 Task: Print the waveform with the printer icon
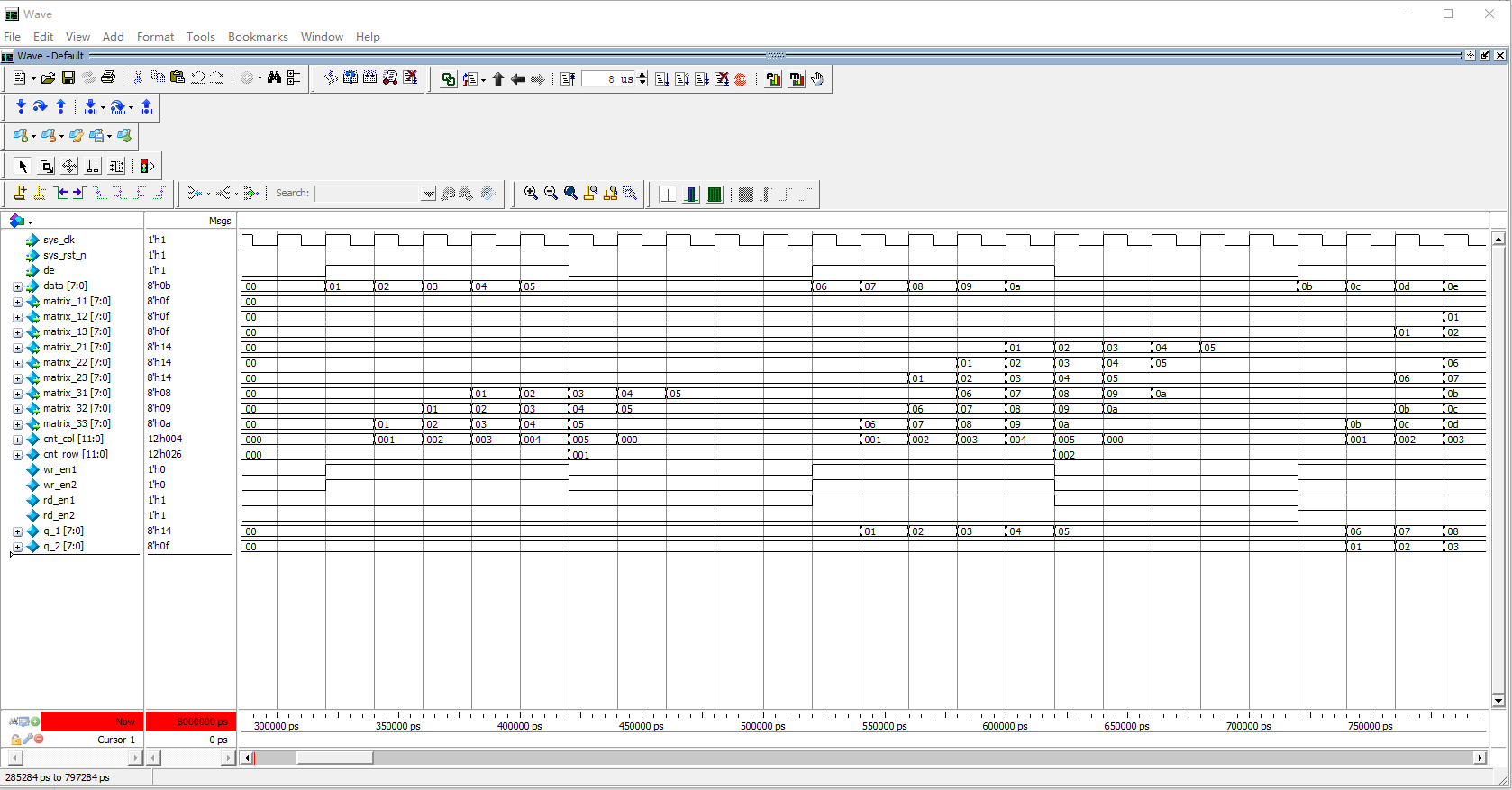108,78
